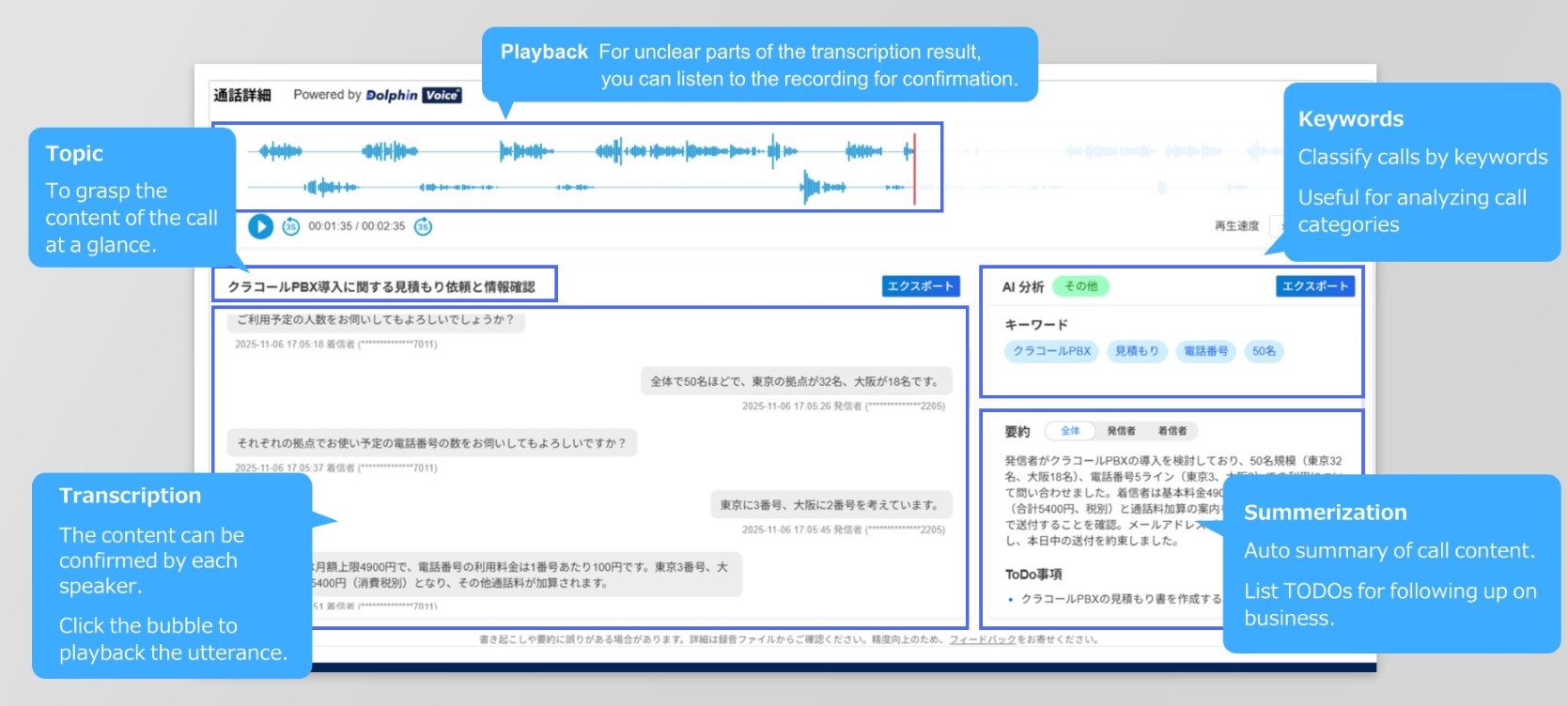1568x706 pixels.
Task: Select the 50名 keyword chip
Action: click(x=1265, y=351)
